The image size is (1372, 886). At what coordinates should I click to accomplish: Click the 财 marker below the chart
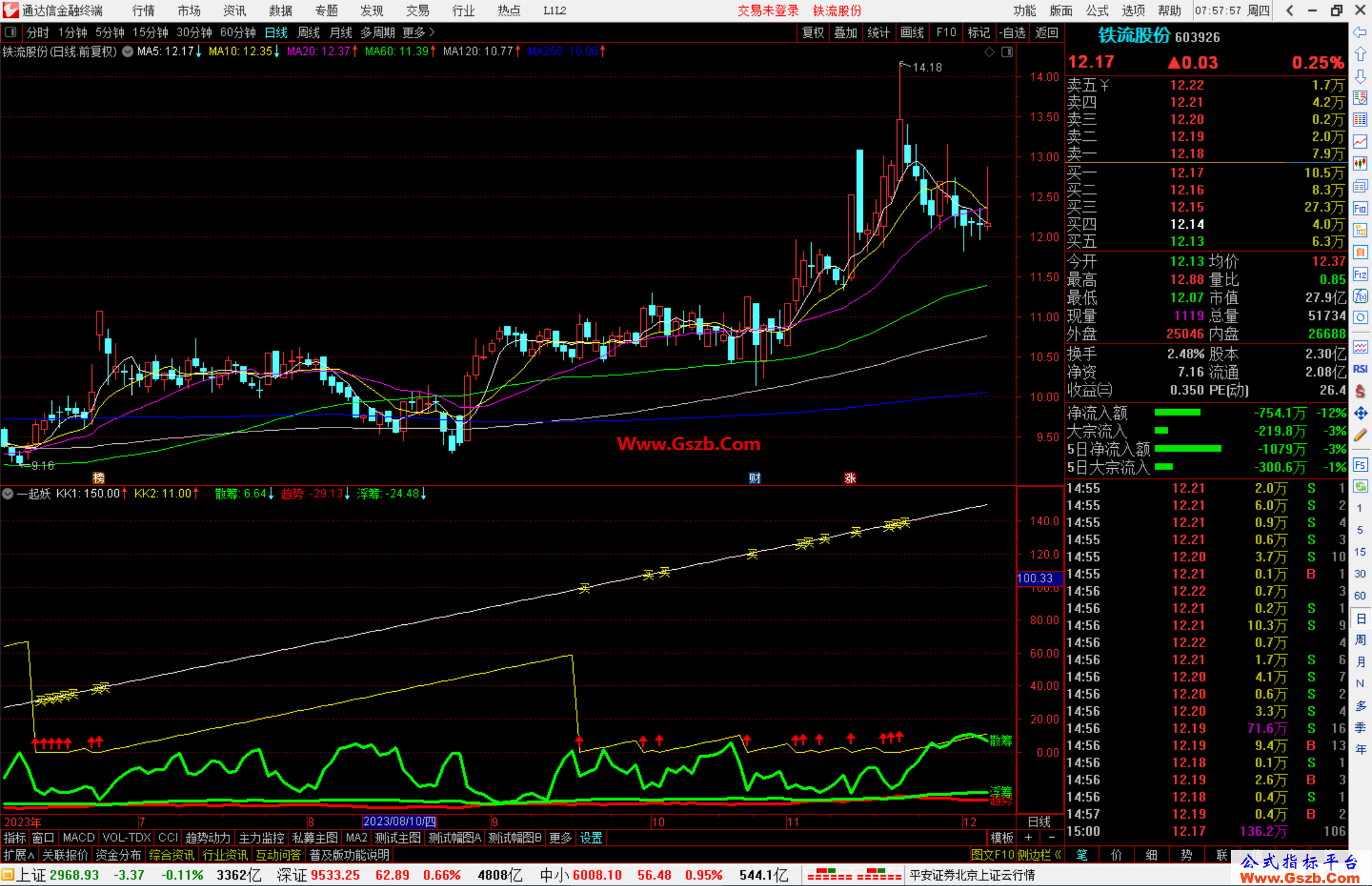click(755, 478)
